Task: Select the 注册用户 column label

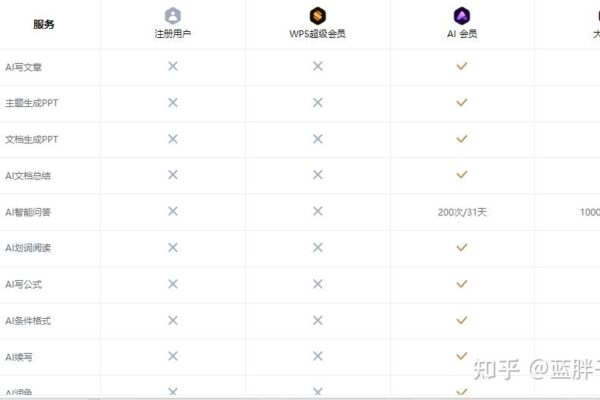Action: (173, 34)
